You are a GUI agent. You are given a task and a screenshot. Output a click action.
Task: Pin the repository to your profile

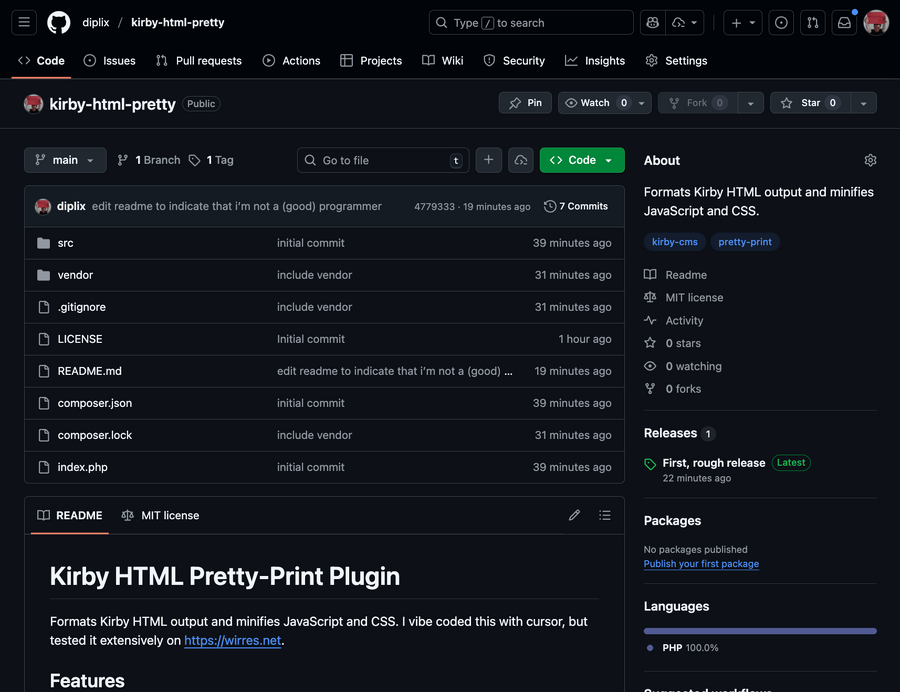524,102
